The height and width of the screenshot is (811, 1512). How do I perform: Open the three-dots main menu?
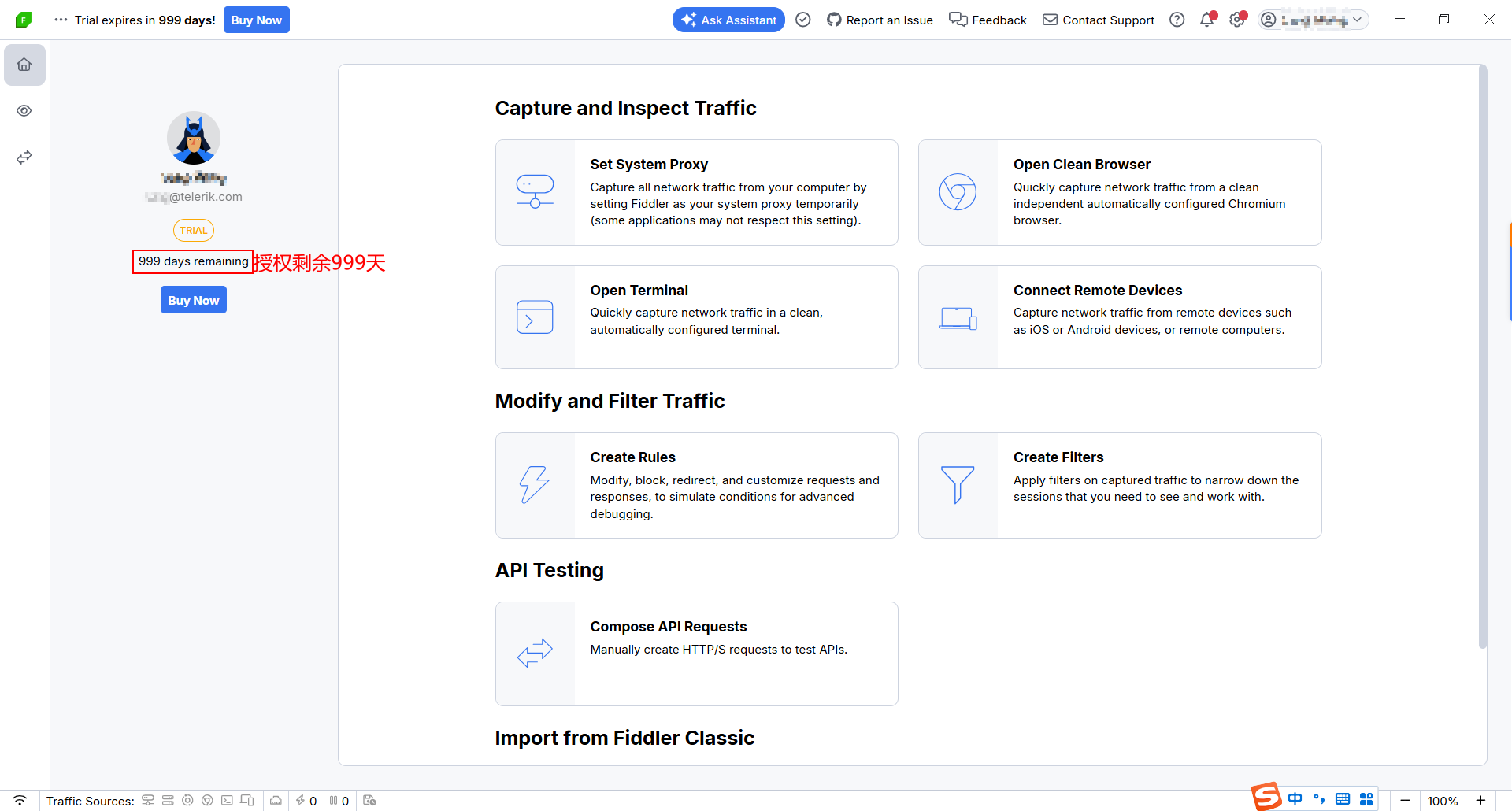pos(61,20)
